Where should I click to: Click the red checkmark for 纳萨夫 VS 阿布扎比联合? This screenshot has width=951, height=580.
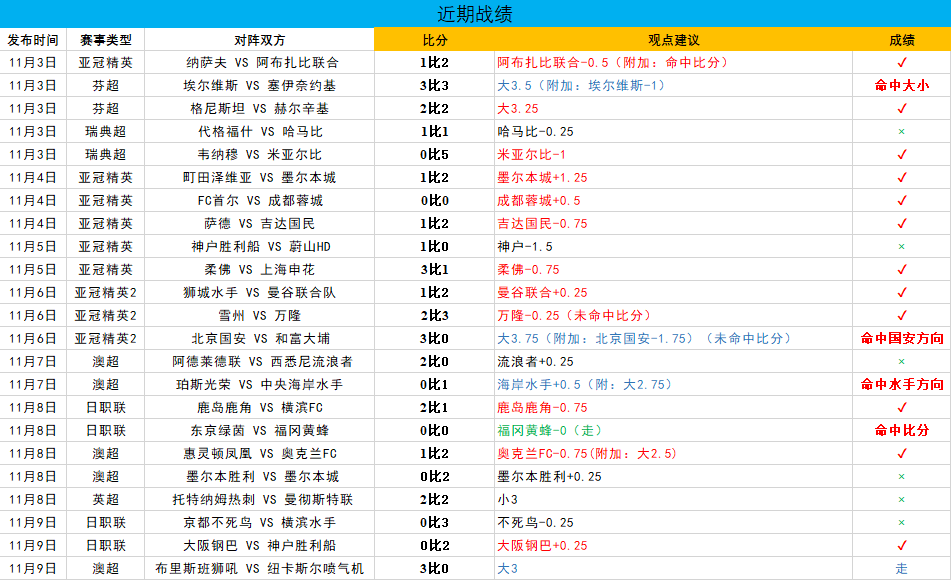coord(901,62)
